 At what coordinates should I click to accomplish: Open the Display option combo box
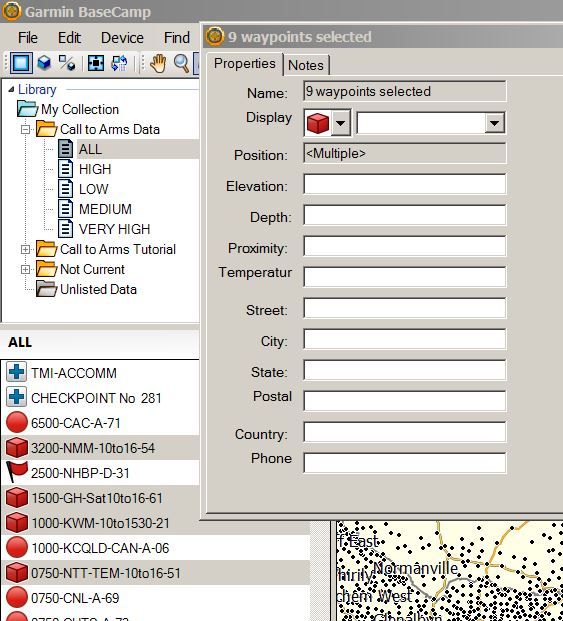pyautogui.click(x=431, y=123)
